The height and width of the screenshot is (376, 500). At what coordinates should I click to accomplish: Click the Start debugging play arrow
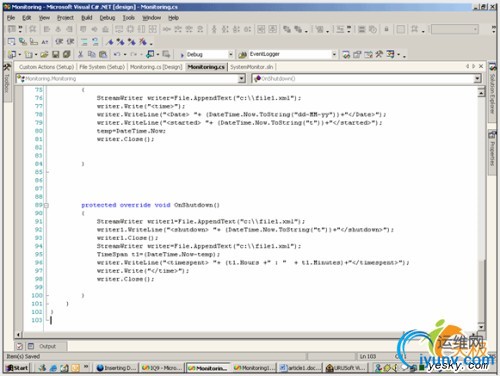pos(182,55)
